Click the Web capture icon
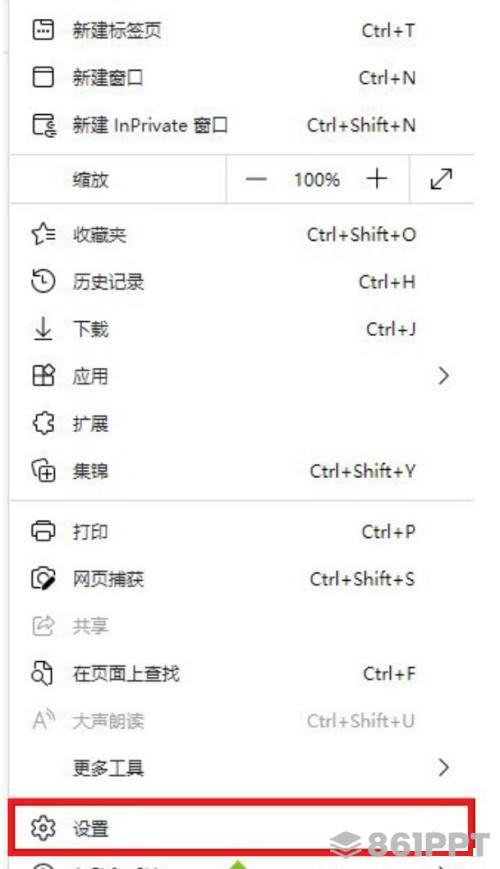The image size is (500, 869). [43, 579]
